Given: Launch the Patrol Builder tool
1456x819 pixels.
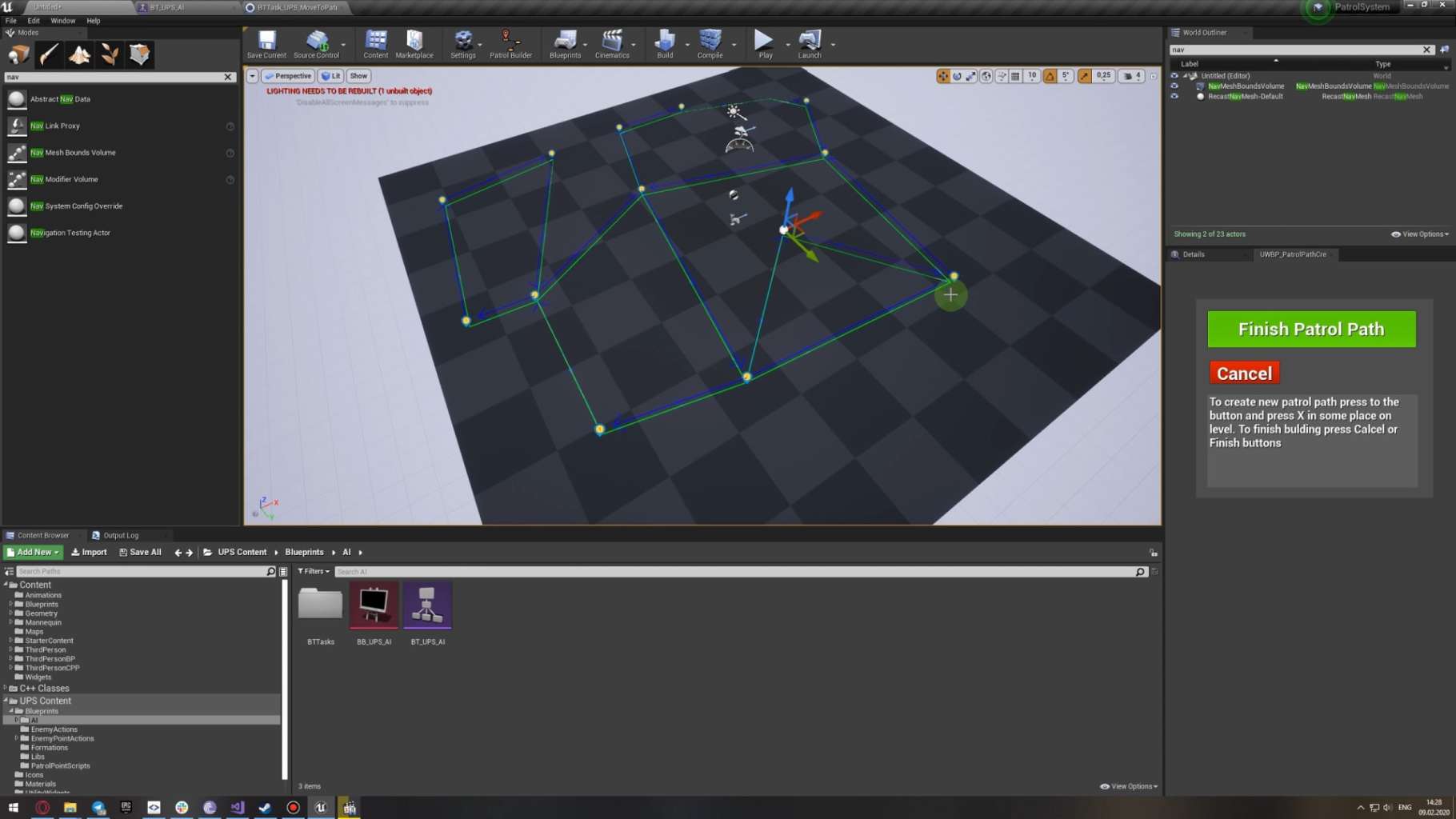Looking at the screenshot, I should tap(510, 44).
